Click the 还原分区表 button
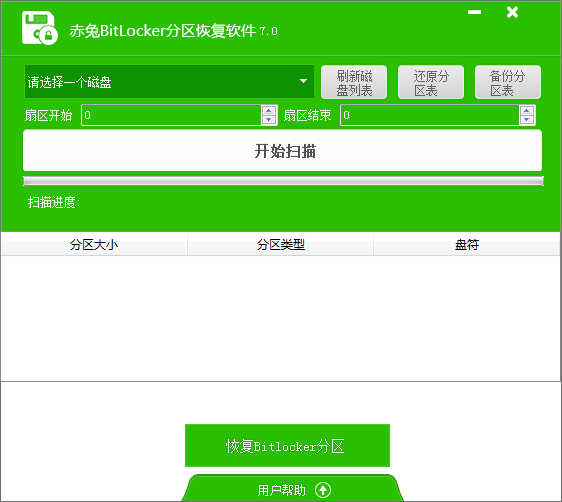Image resolution: width=562 pixels, height=502 pixels. [x=431, y=82]
